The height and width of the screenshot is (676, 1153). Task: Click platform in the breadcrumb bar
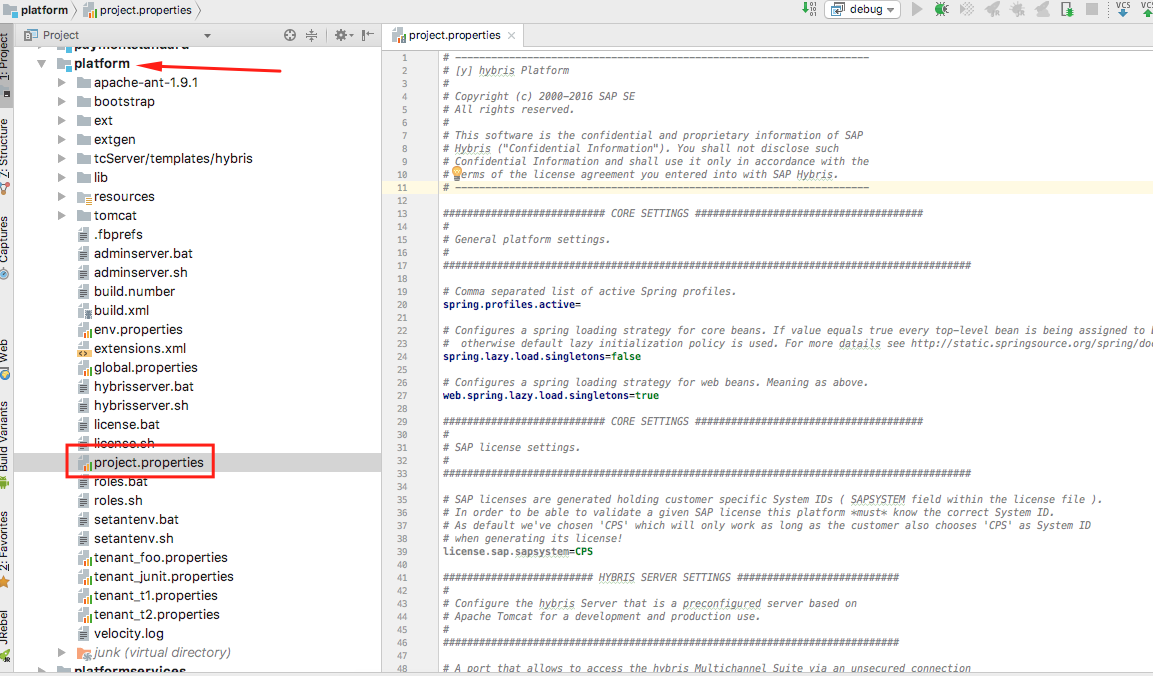(36, 10)
